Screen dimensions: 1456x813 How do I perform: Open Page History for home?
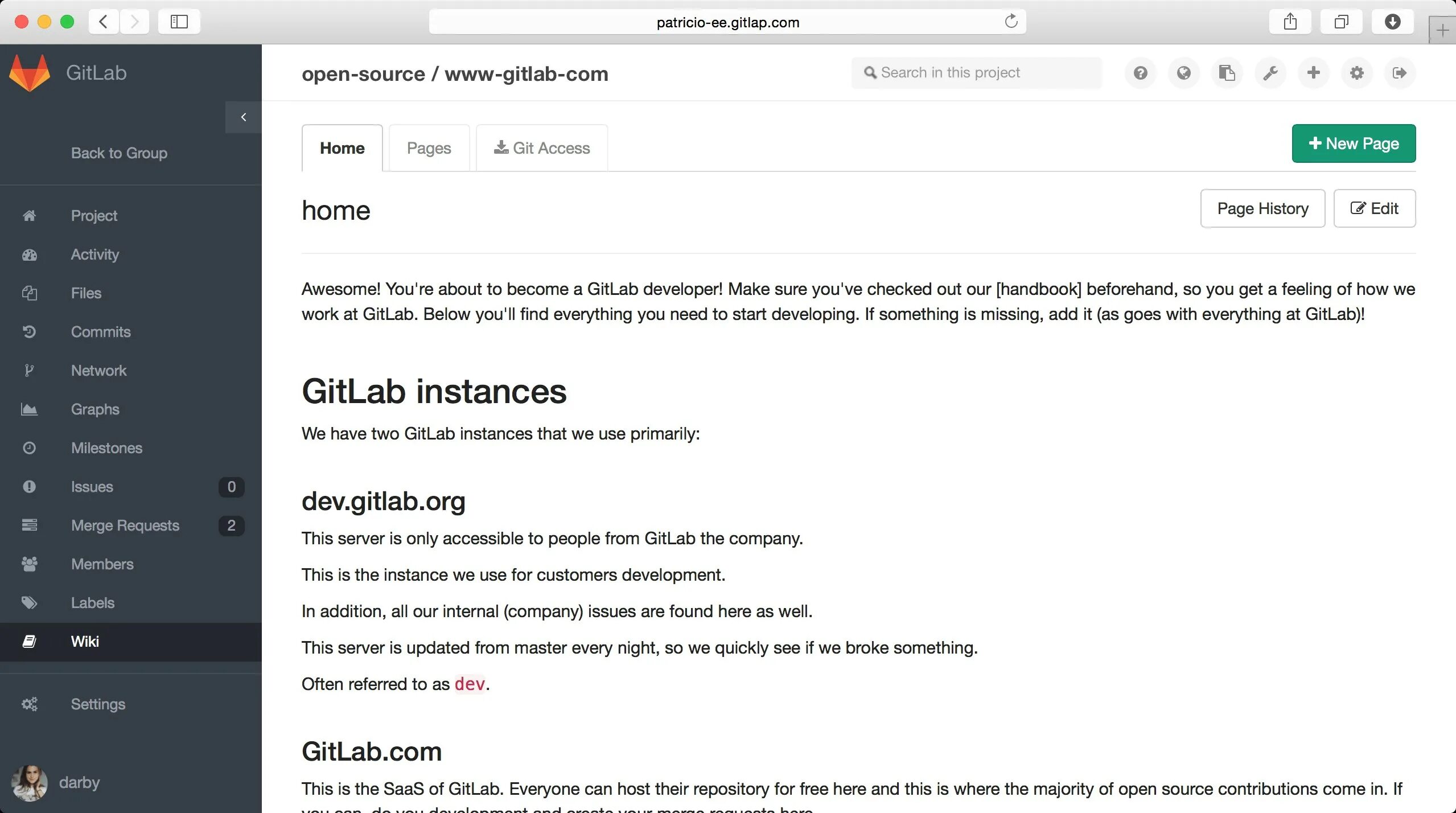click(x=1262, y=208)
